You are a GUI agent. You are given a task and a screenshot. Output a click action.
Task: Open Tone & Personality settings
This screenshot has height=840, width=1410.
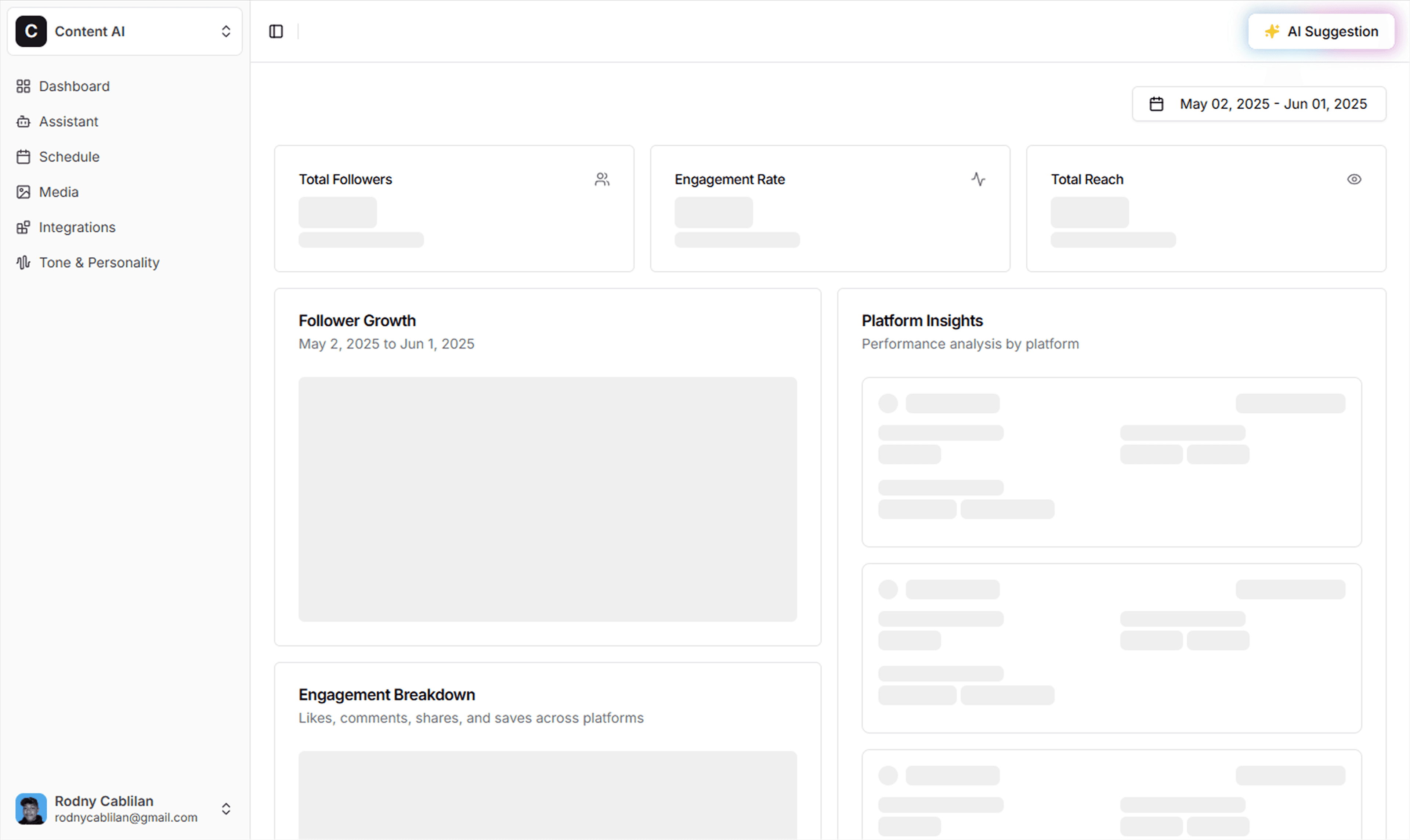pyautogui.click(x=124, y=262)
